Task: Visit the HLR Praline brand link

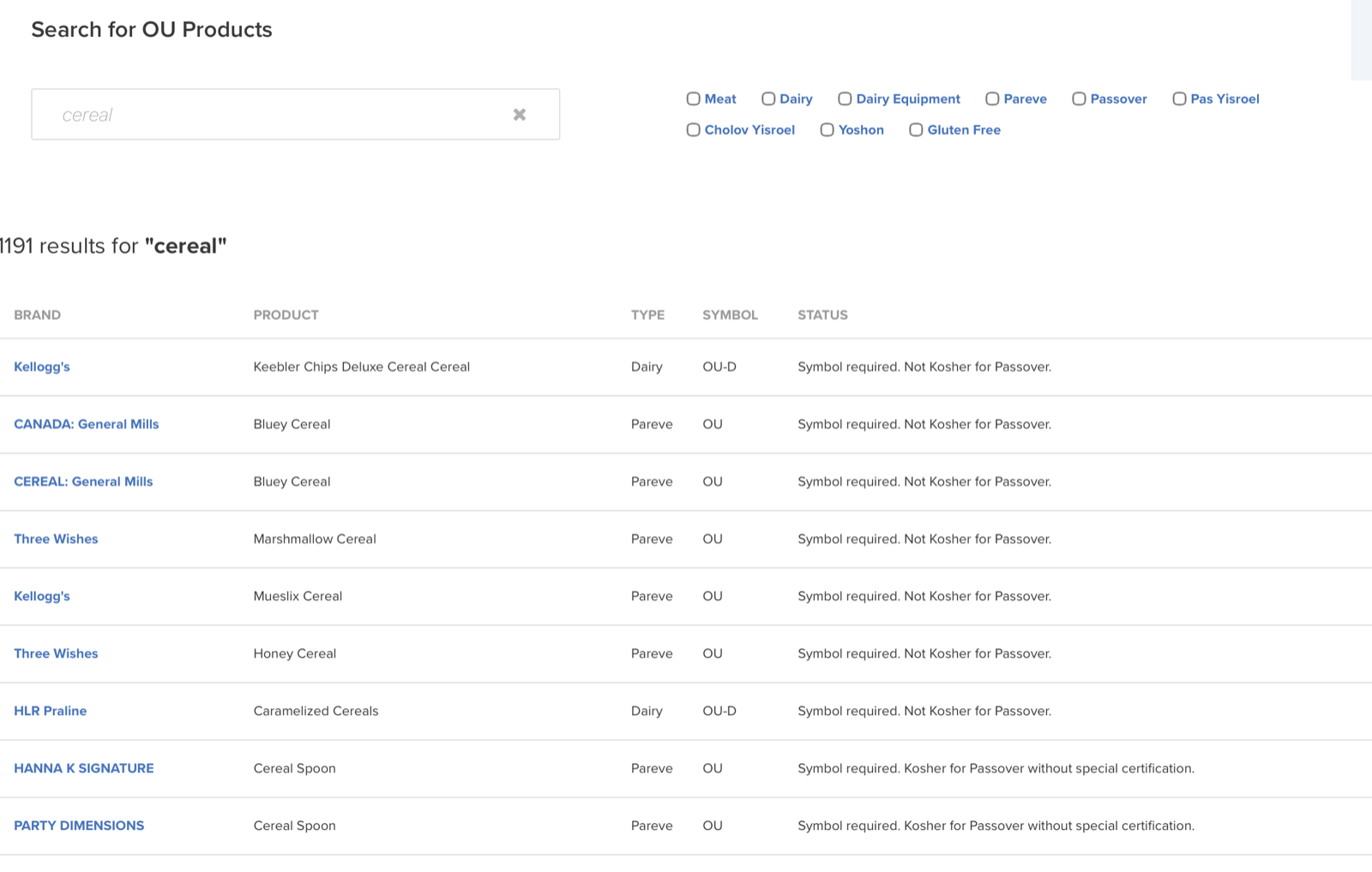Action: 51,711
